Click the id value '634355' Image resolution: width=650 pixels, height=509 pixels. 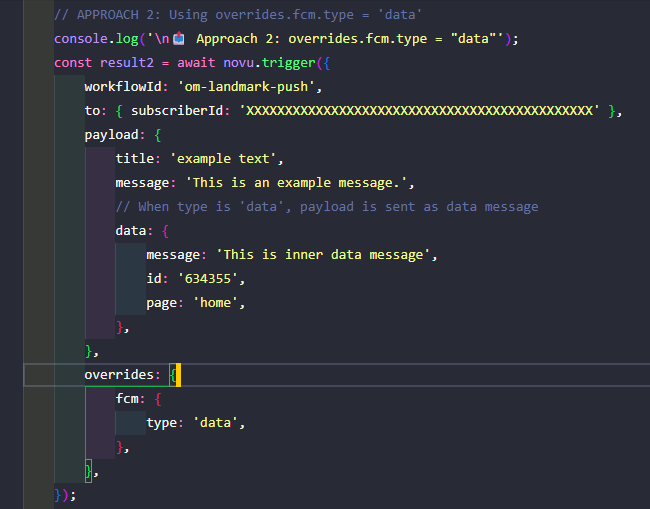(208, 279)
